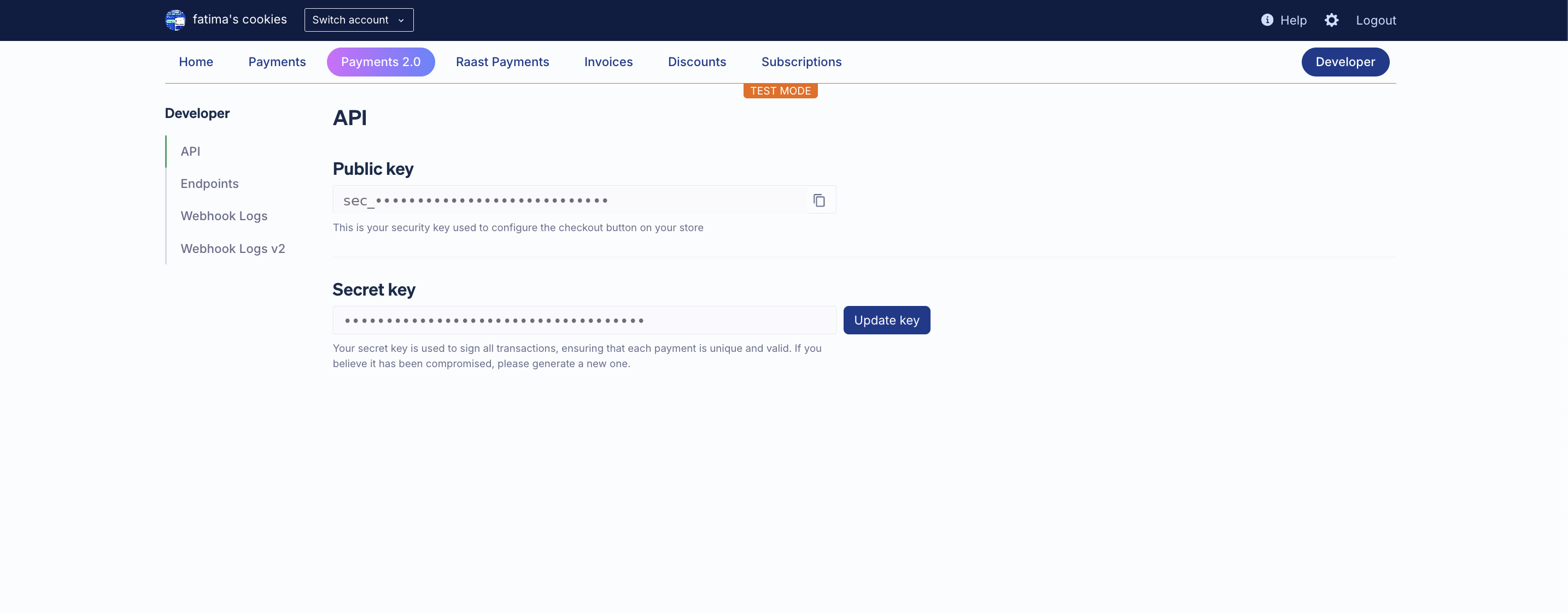The image size is (1568, 613).
Task: Select the Payments 2.0 tab
Action: click(381, 62)
